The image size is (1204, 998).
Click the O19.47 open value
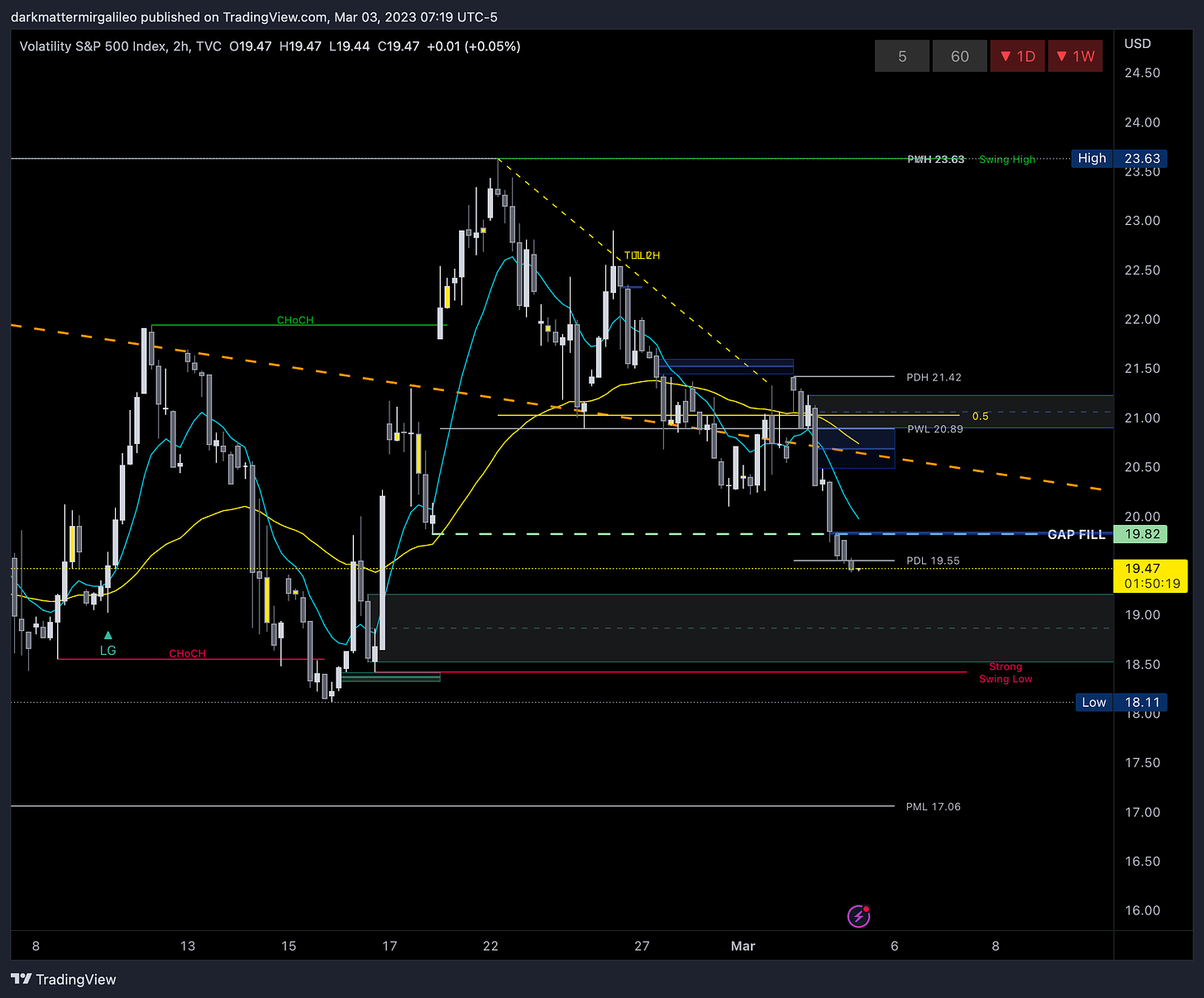coord(251,46)
